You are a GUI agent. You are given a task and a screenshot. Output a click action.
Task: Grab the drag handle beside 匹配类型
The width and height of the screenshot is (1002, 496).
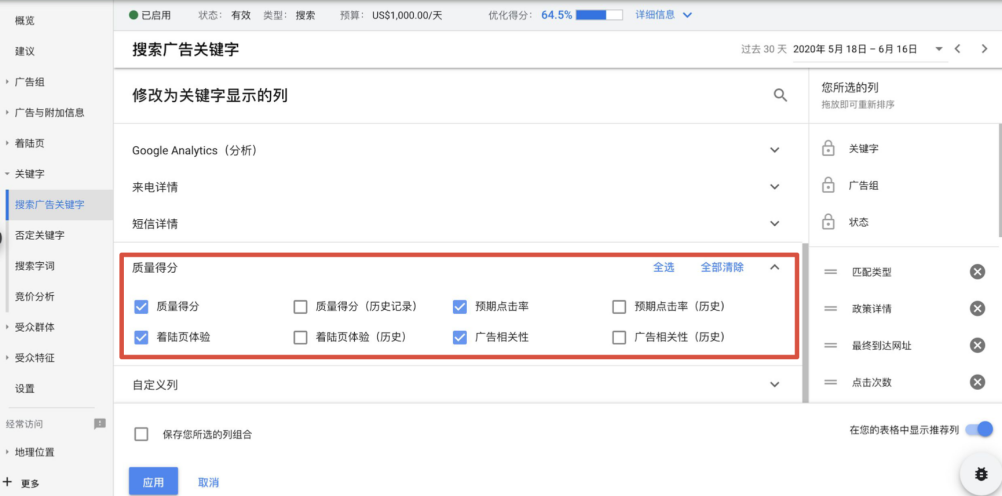(x=830, y=272)
